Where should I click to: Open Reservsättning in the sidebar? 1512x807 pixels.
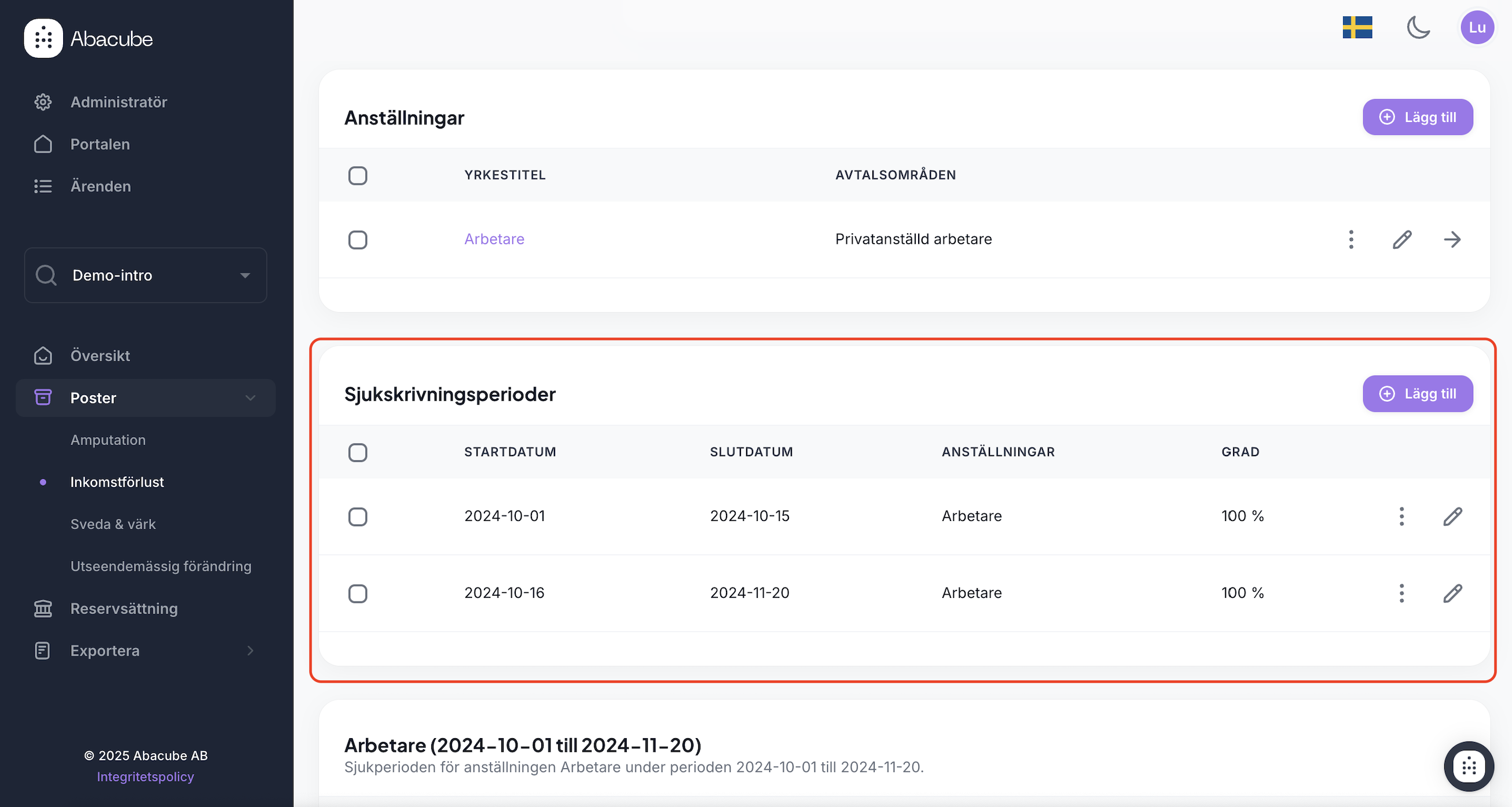click(x=123, y=608)
